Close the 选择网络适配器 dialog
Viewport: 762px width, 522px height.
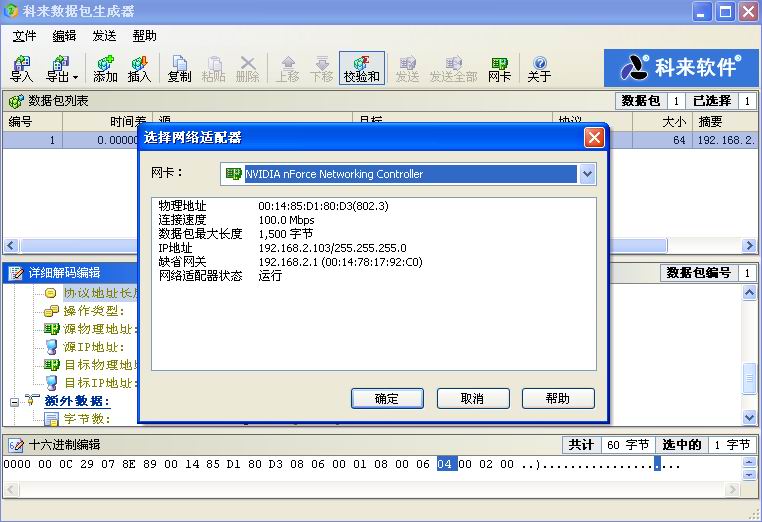[x=594, y=138]
